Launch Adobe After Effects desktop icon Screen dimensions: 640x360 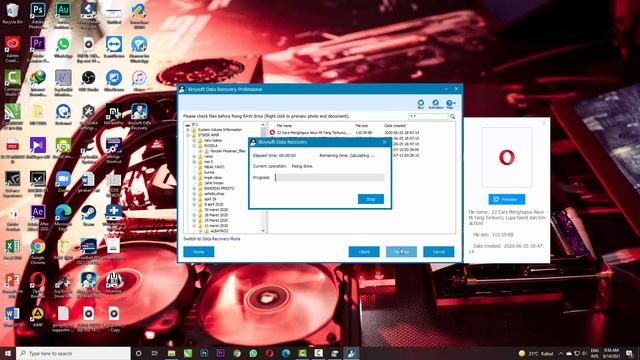(38, 217)
